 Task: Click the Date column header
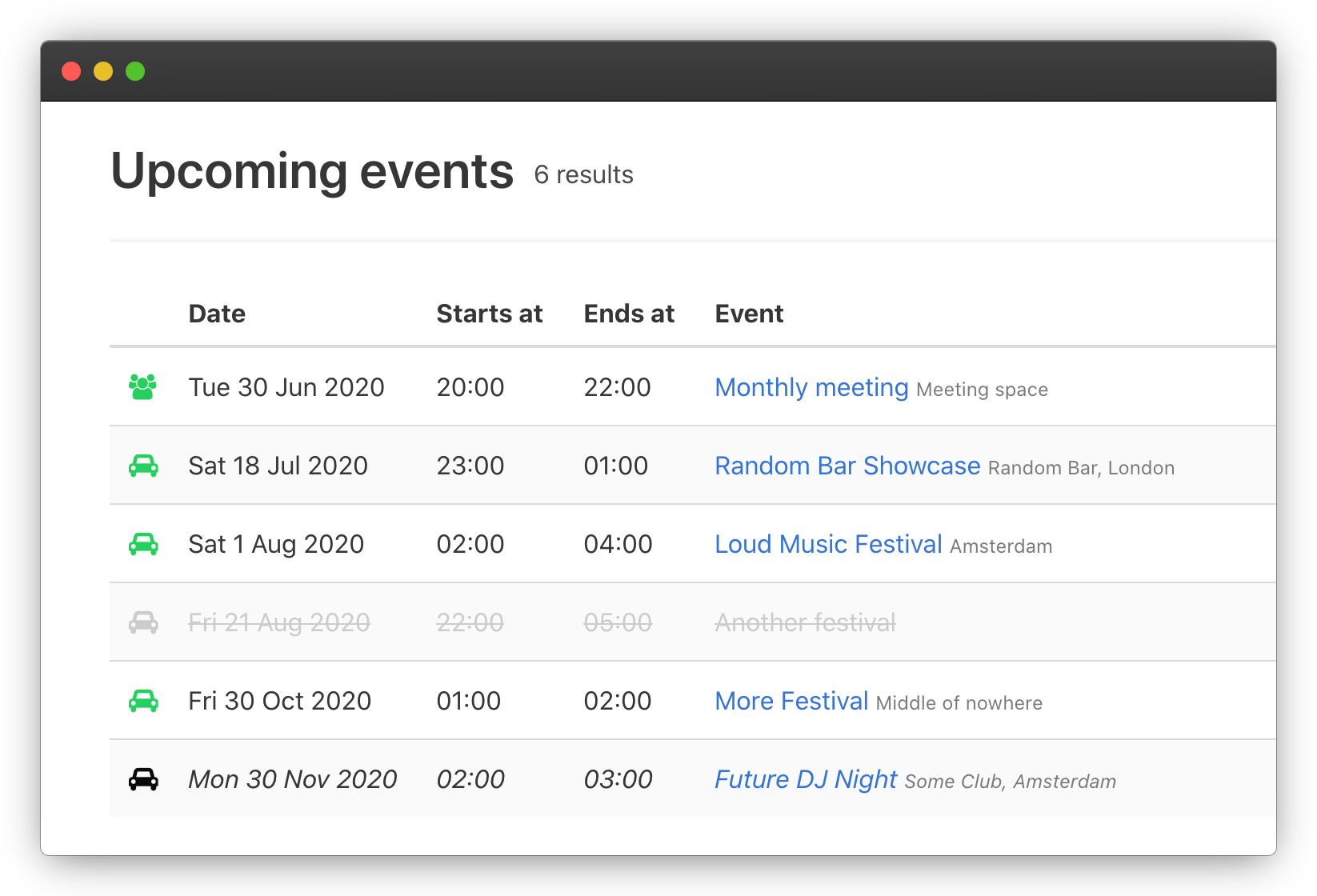coord(217,314)
